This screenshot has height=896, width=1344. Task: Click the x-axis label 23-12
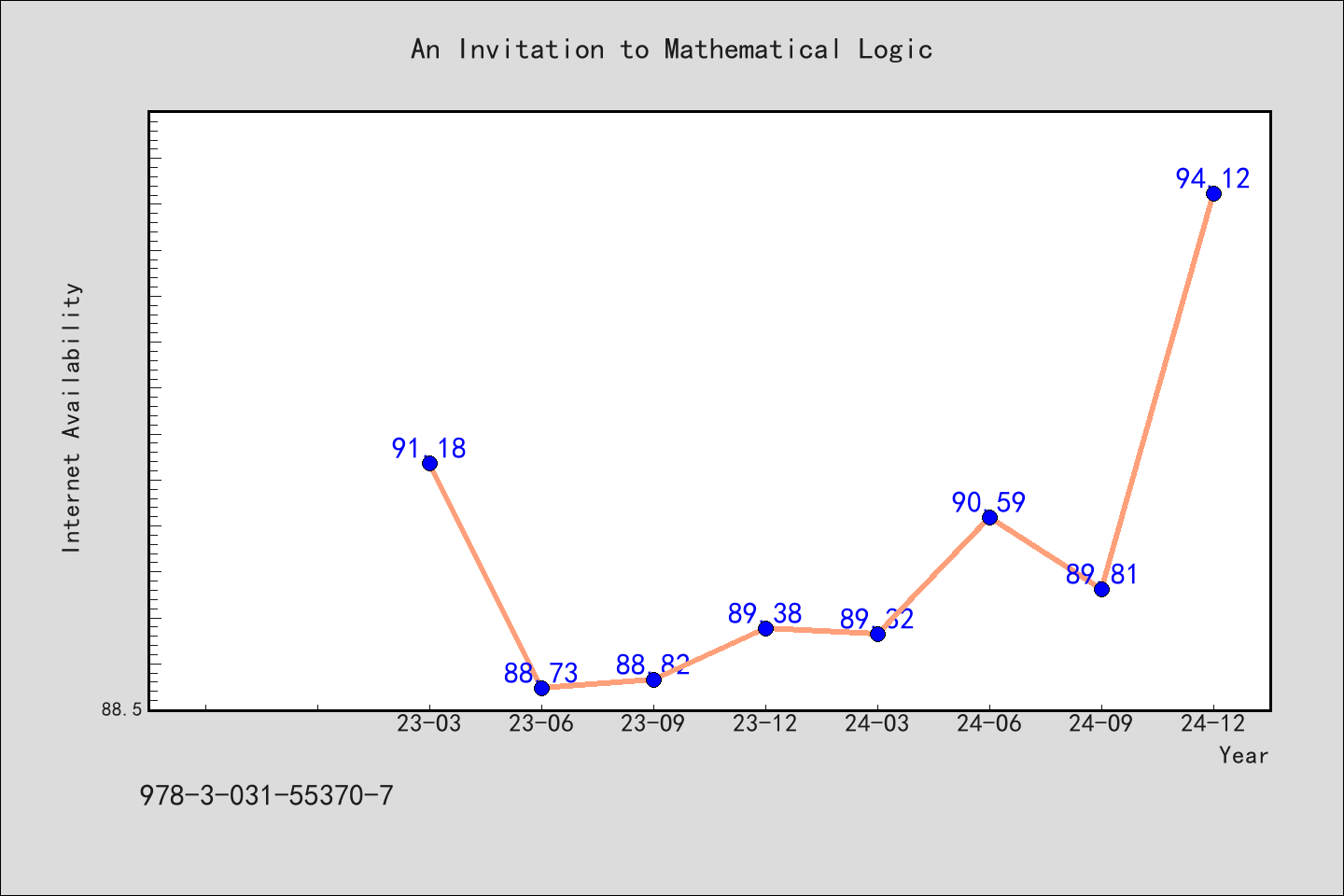point(765,724)
